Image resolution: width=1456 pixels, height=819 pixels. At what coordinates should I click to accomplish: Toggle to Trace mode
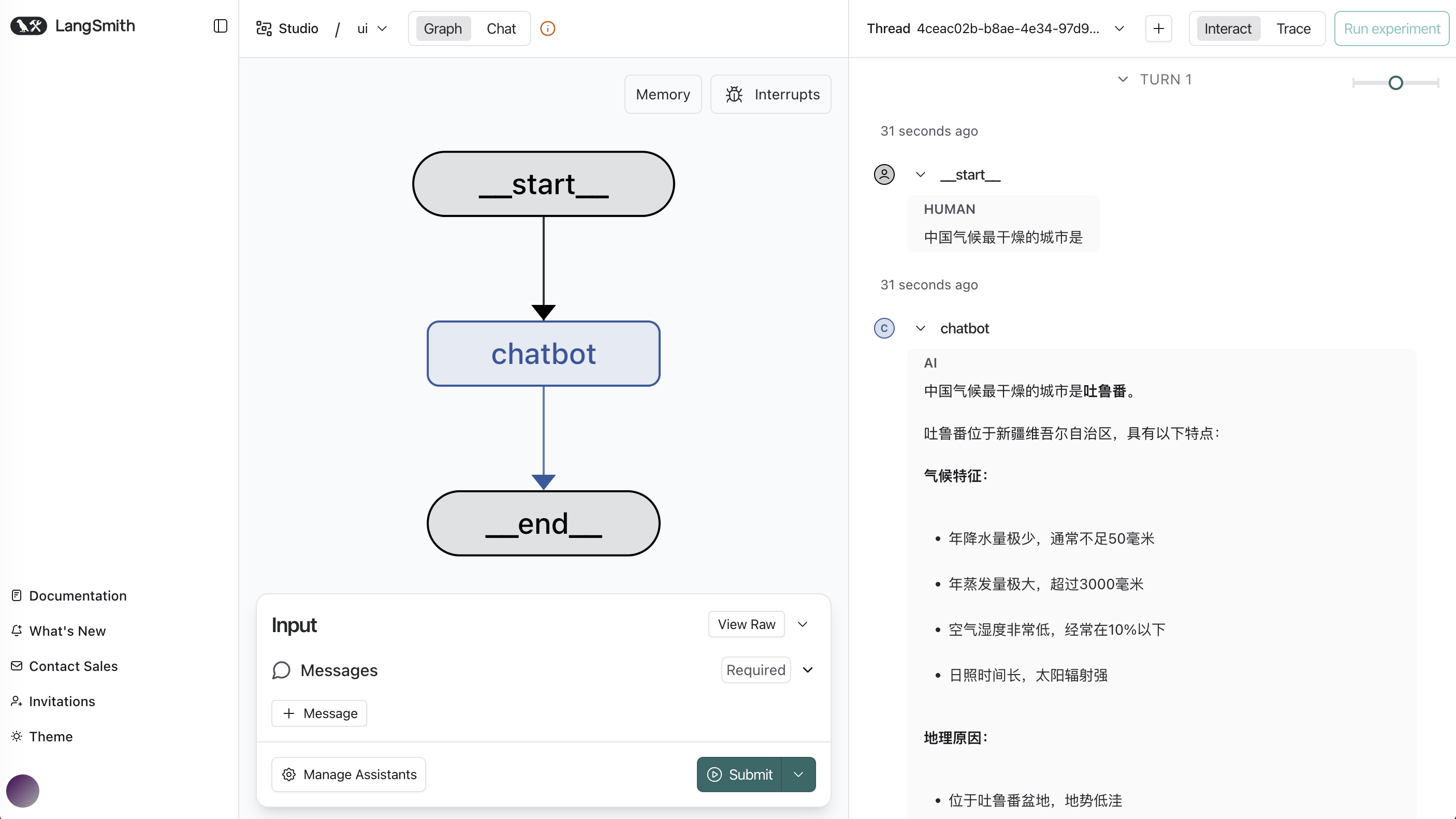(x=1293, y=28)
